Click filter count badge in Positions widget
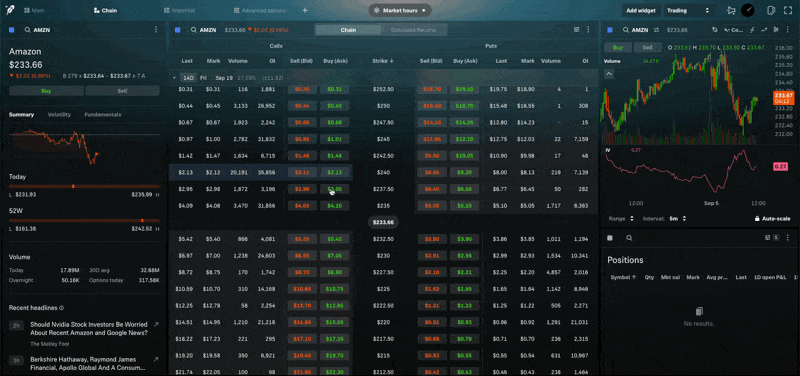 (x=777, y=238)
